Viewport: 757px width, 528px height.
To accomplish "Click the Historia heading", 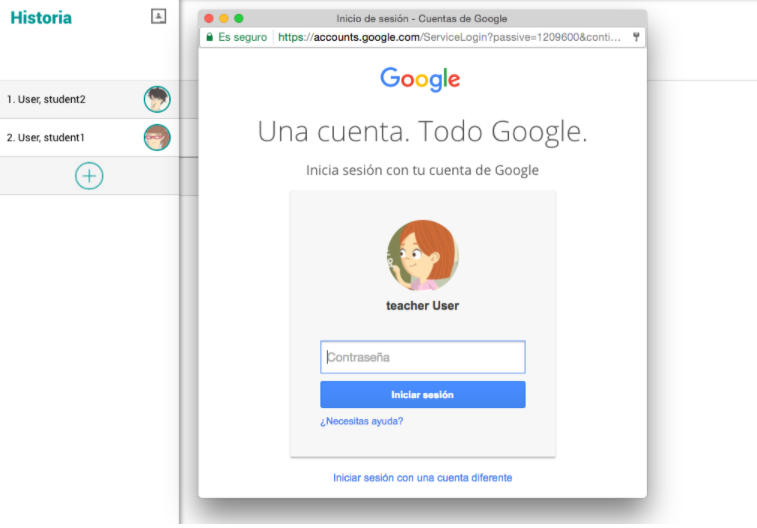I will click(x=41, y=18).
